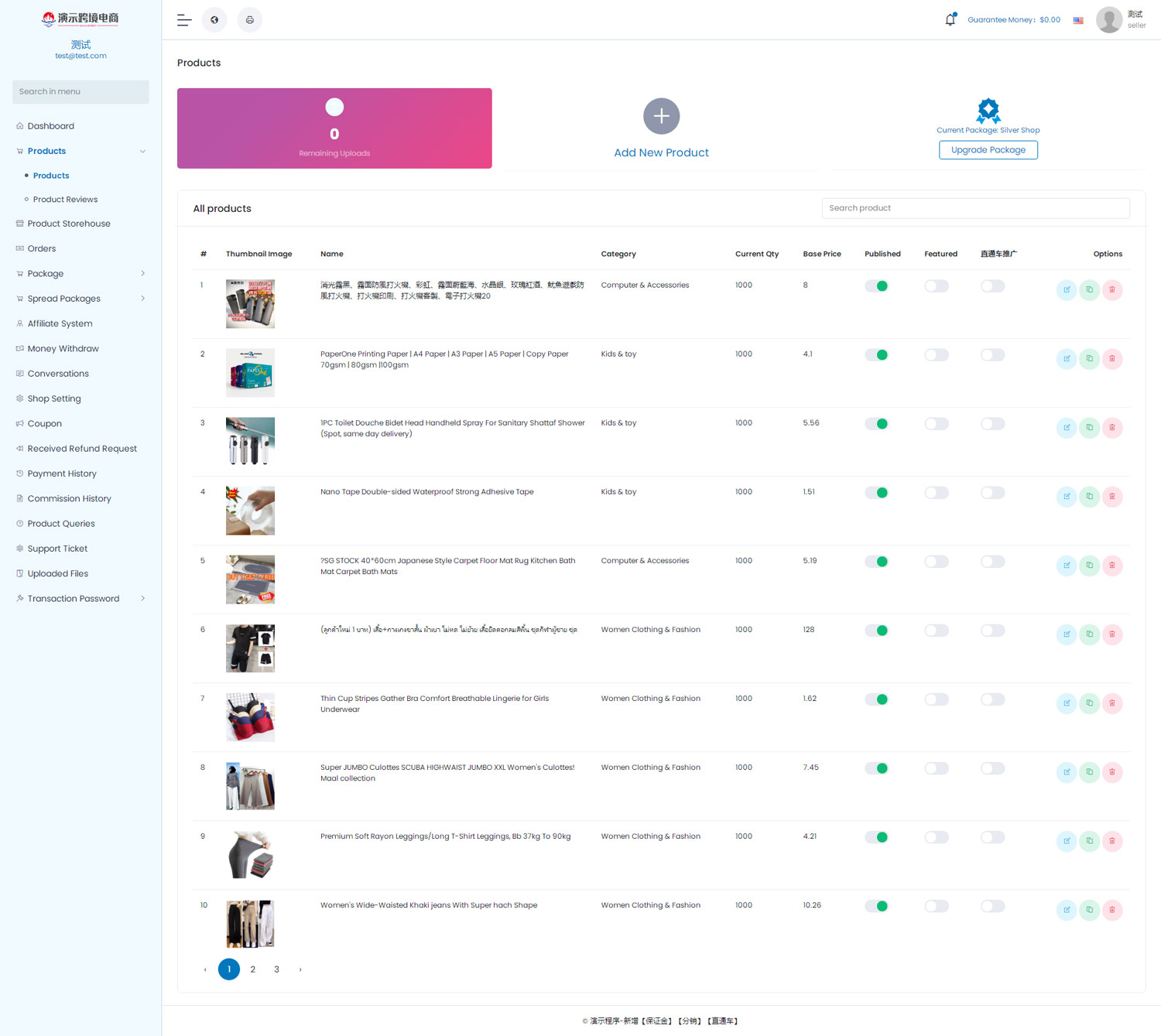Click edit icon for PaperOne Printing Paper row
This screenshot has height=1036, width=1161.
1067,359
